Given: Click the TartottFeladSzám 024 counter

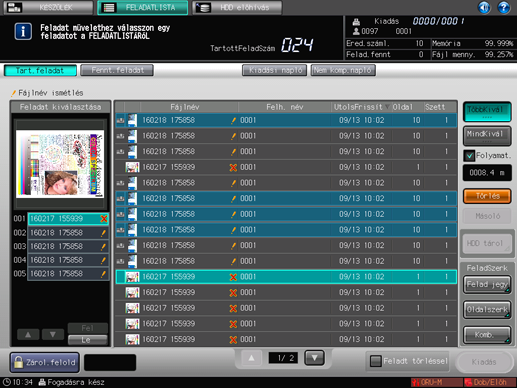Looking at the screenshot, I should pos(297,45).
